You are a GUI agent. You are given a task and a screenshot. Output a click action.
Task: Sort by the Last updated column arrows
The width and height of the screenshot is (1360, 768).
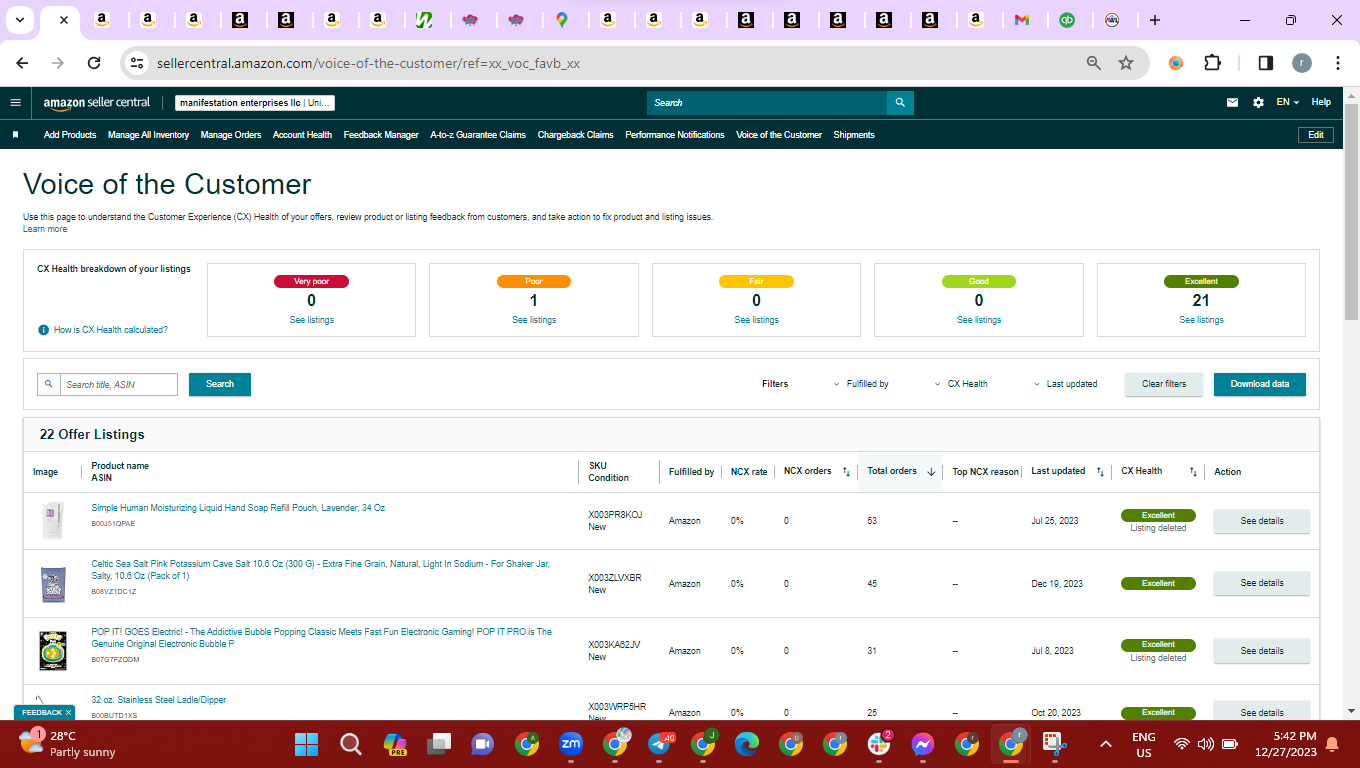point(1100,472)
